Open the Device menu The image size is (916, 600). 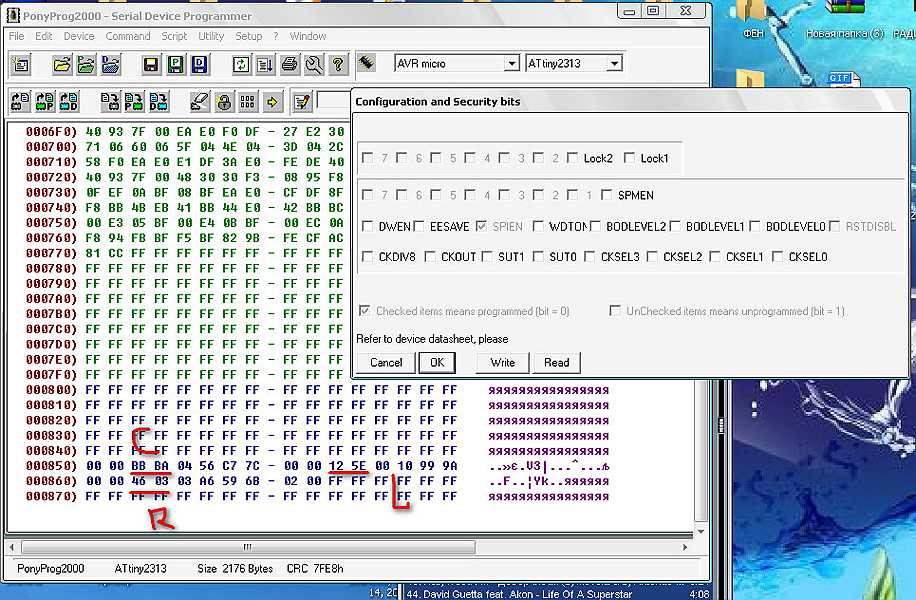coord(79,36)
